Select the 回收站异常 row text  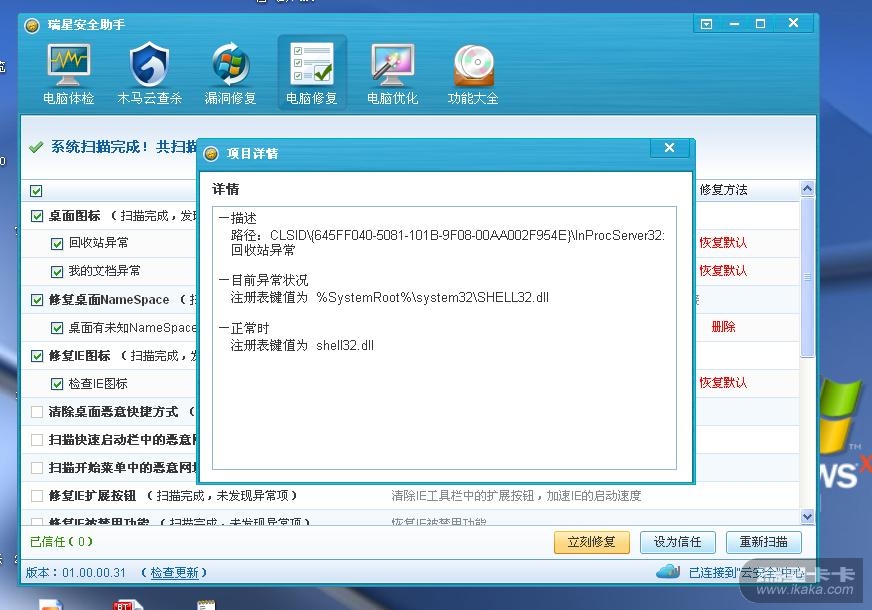click(x=98, y=243)
